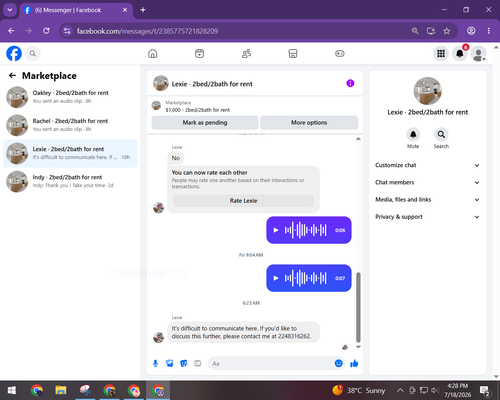500x400 pixels.
Task: Click the Facebook logo icon
Action: tap(14, 53)
